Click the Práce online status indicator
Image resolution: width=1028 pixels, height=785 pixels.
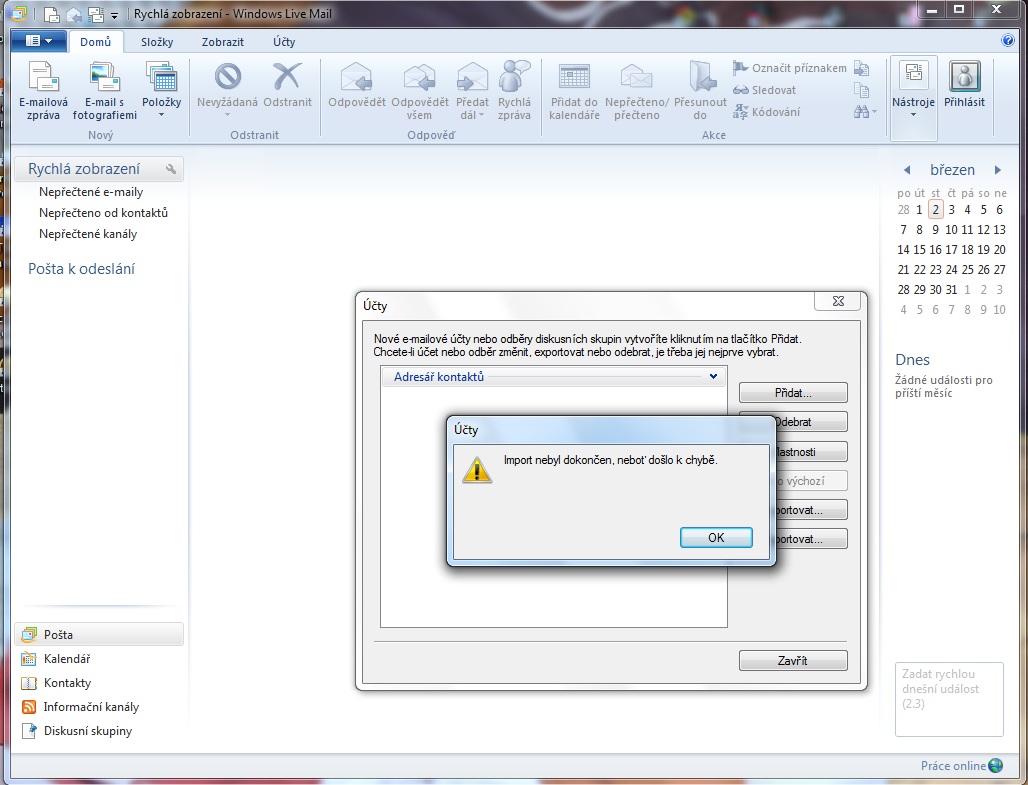(961, 765)
